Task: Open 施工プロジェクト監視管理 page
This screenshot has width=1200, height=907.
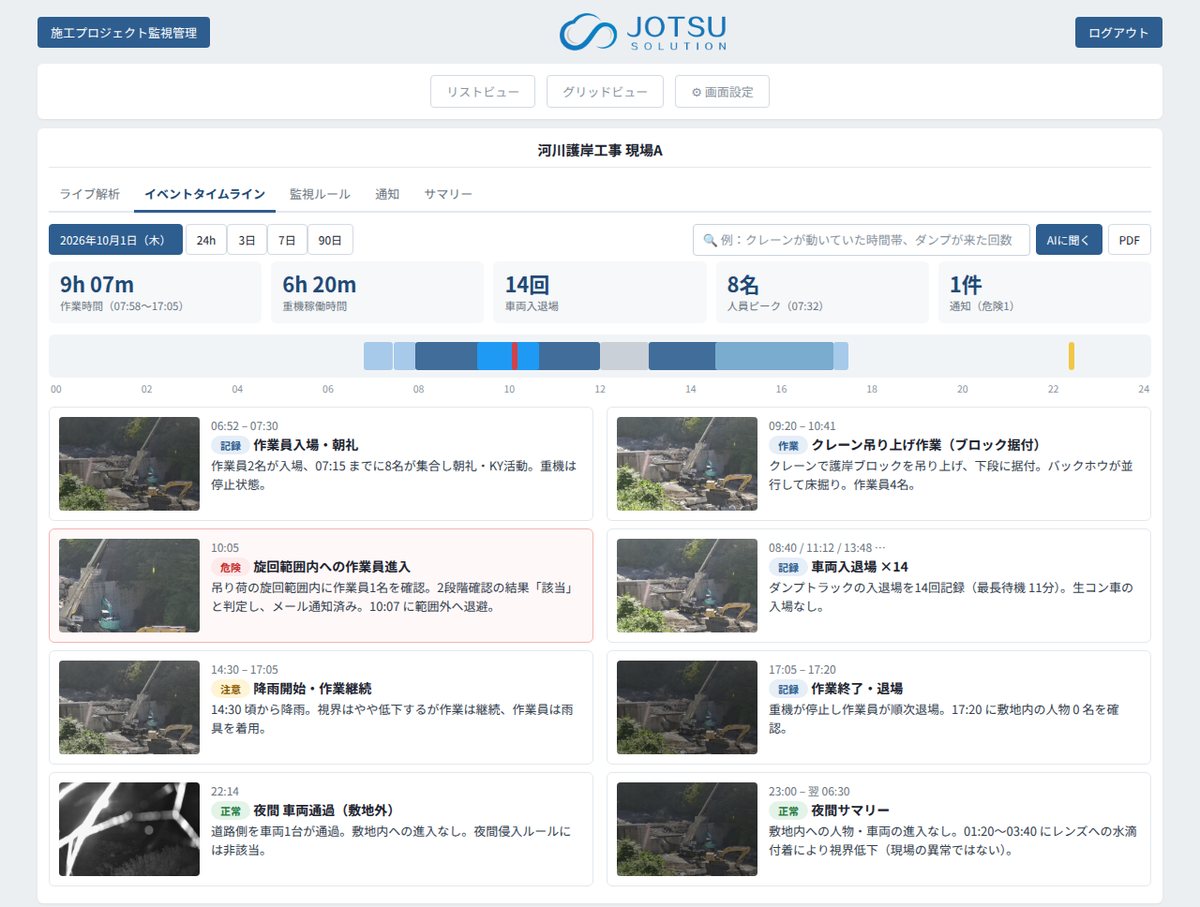Action: [124, 32]
